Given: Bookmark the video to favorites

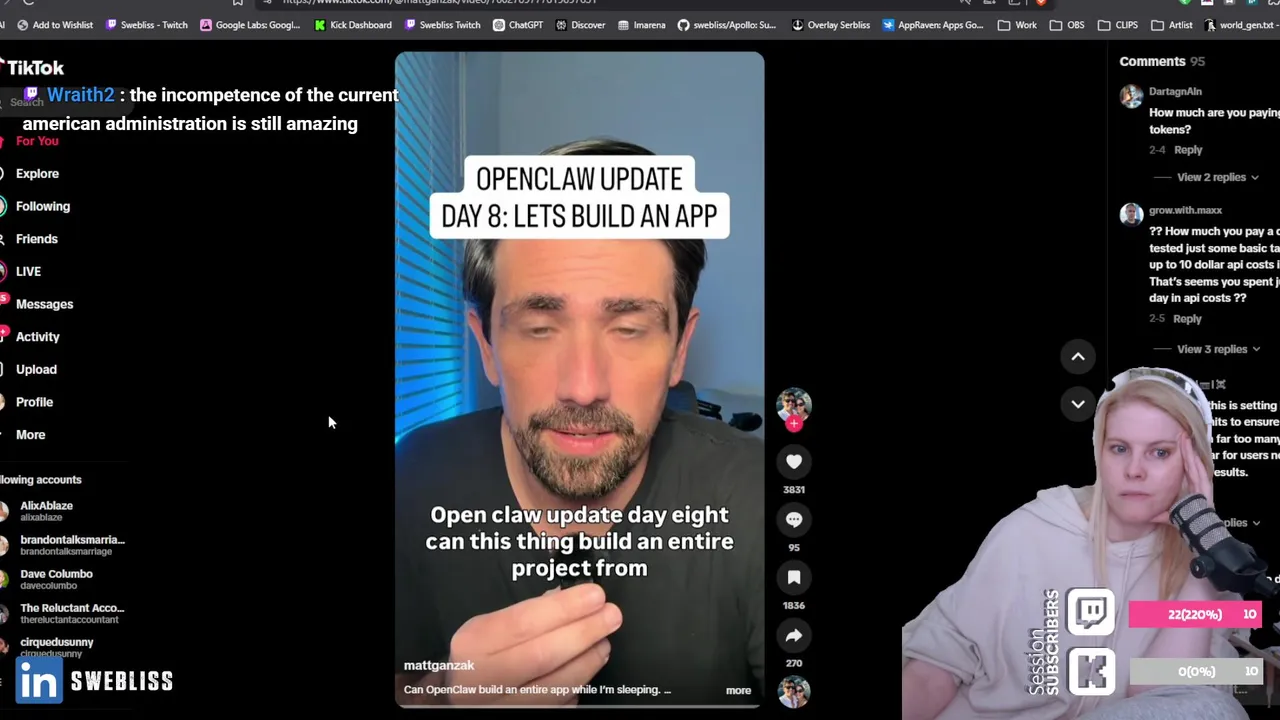Looking at the screenshot, I should click(x=794, y=578).
